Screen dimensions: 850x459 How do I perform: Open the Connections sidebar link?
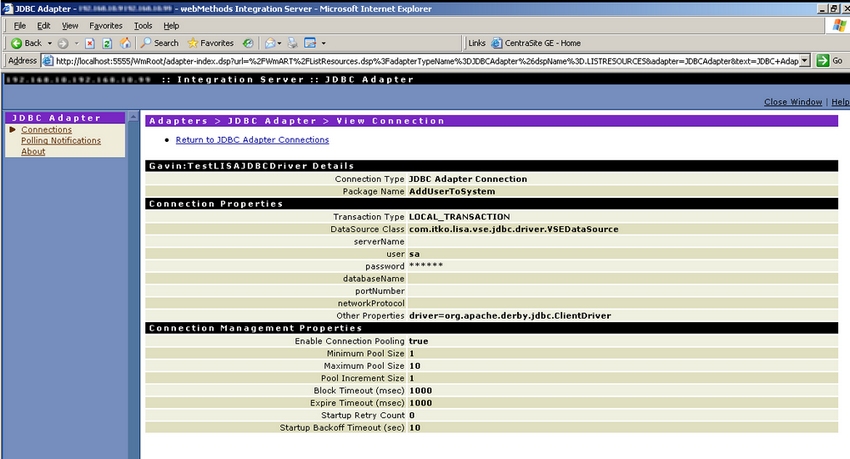point(46,130)
